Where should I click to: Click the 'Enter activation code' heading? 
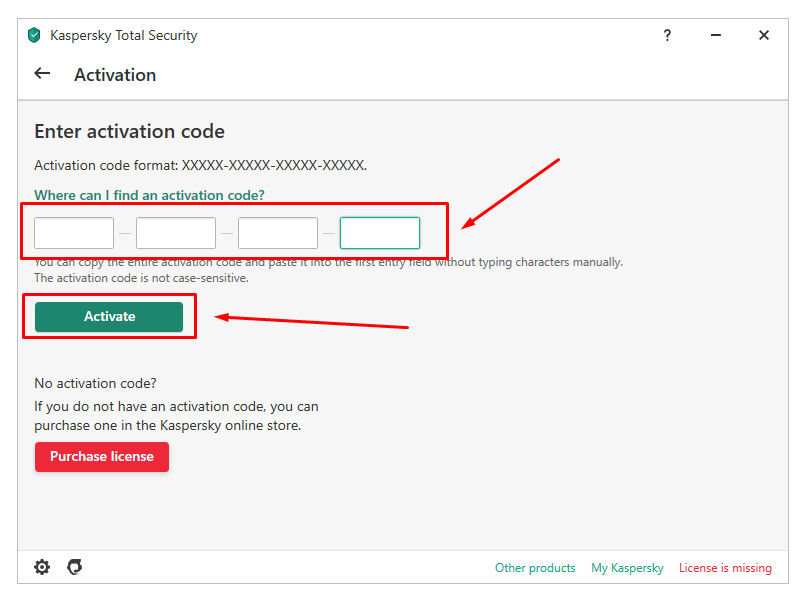(x=130, y=132)
